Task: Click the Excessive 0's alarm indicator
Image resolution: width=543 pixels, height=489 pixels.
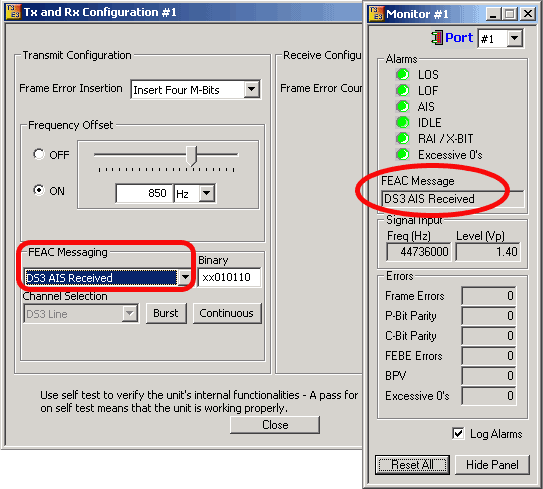Action: coord(403,154)
